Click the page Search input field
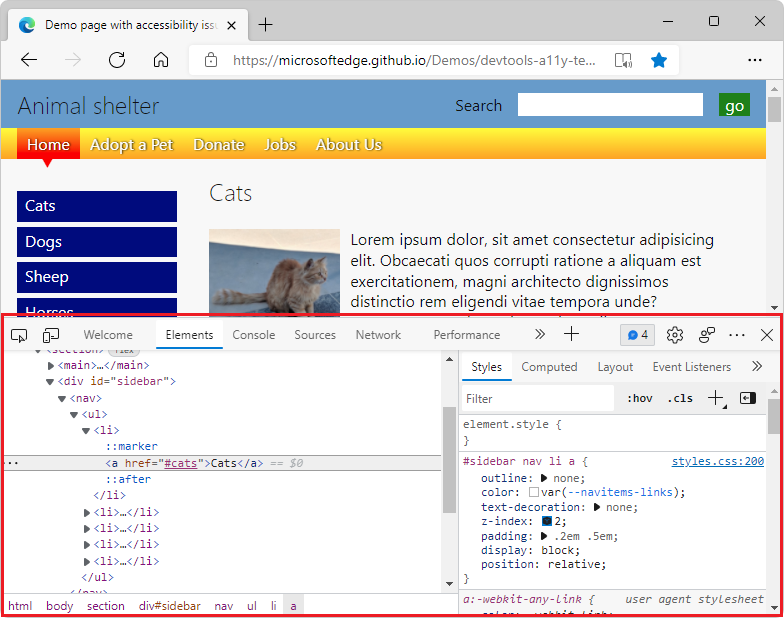784x618 pixels. pyautogui.click(x=610, y=104)
